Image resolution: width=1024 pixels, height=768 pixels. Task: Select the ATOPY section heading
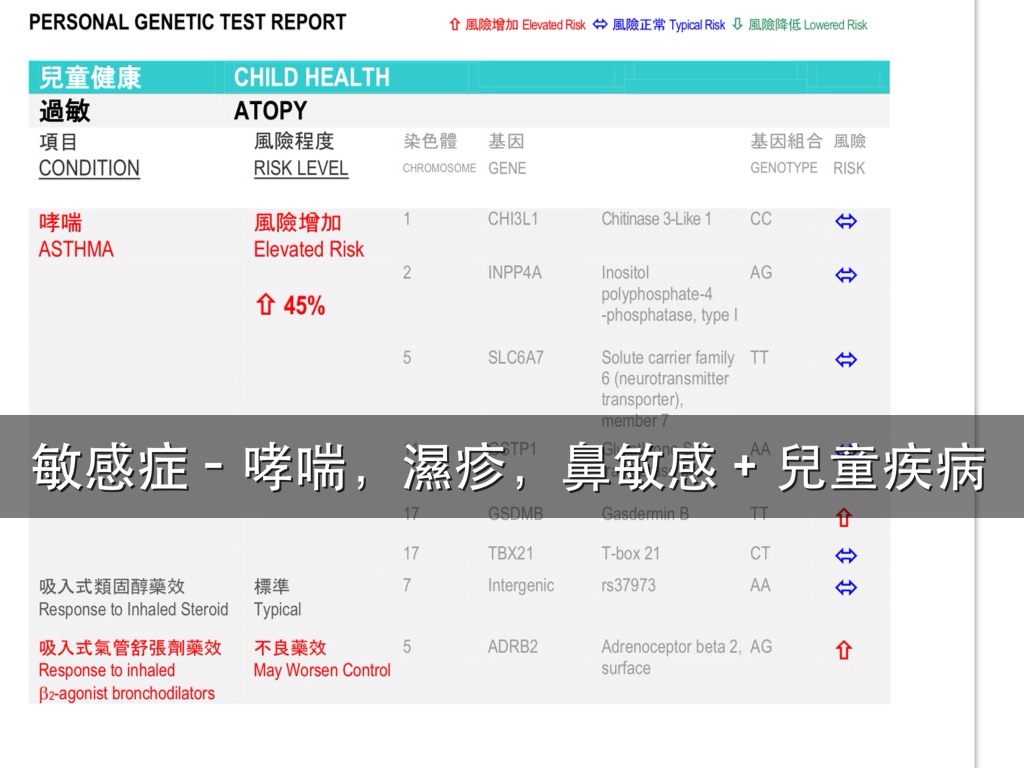(x=270, y=110)
